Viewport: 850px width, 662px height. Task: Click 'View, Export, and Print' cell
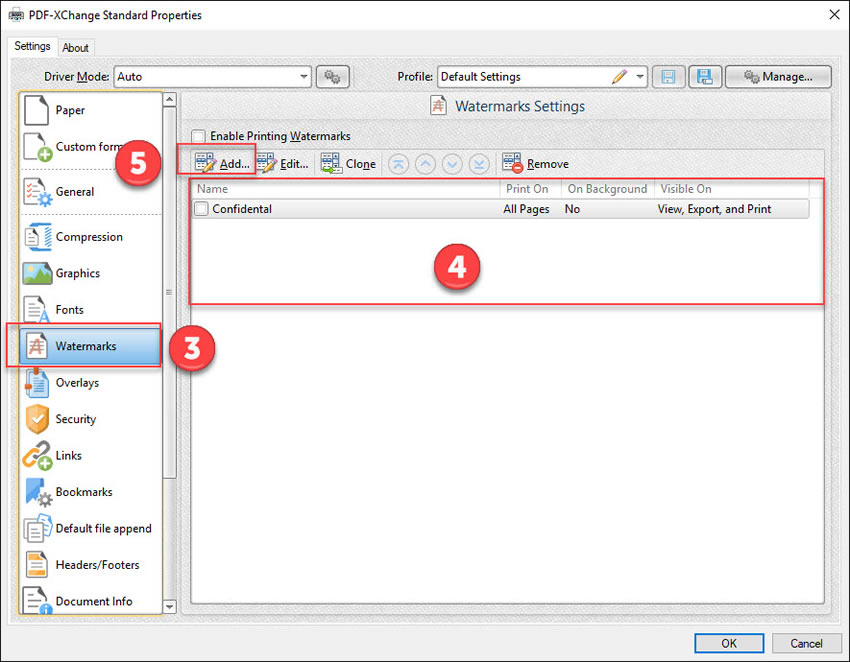tap(714, 209)
